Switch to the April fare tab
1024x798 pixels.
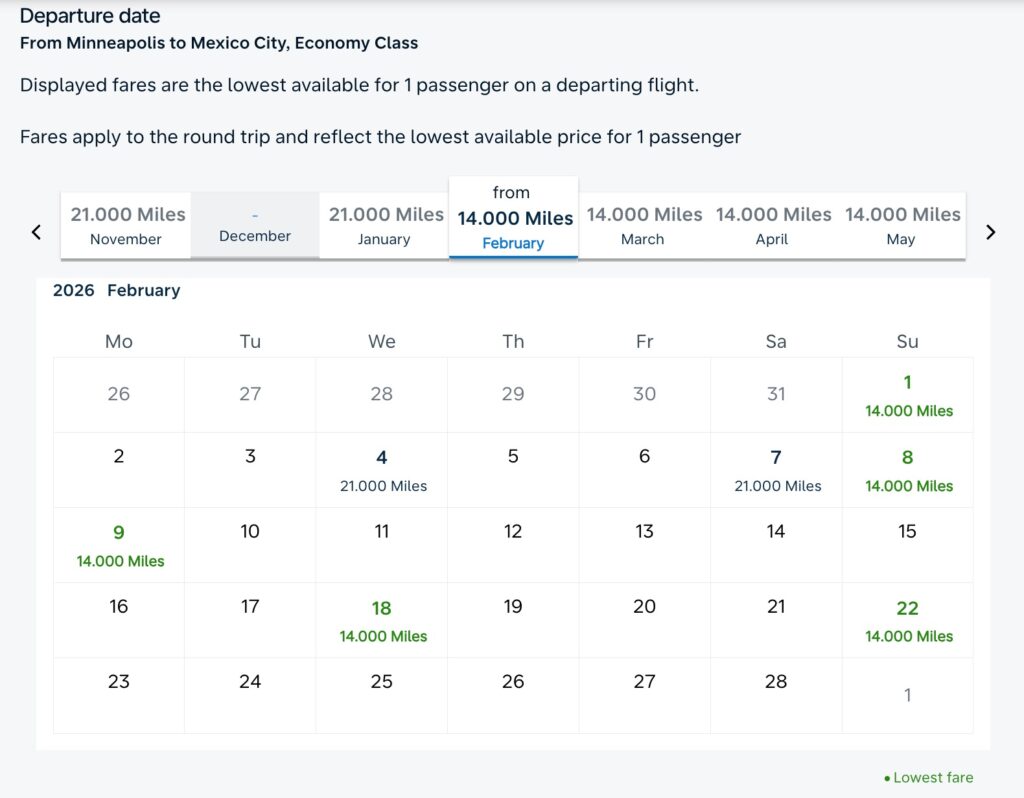click(772, 225)
